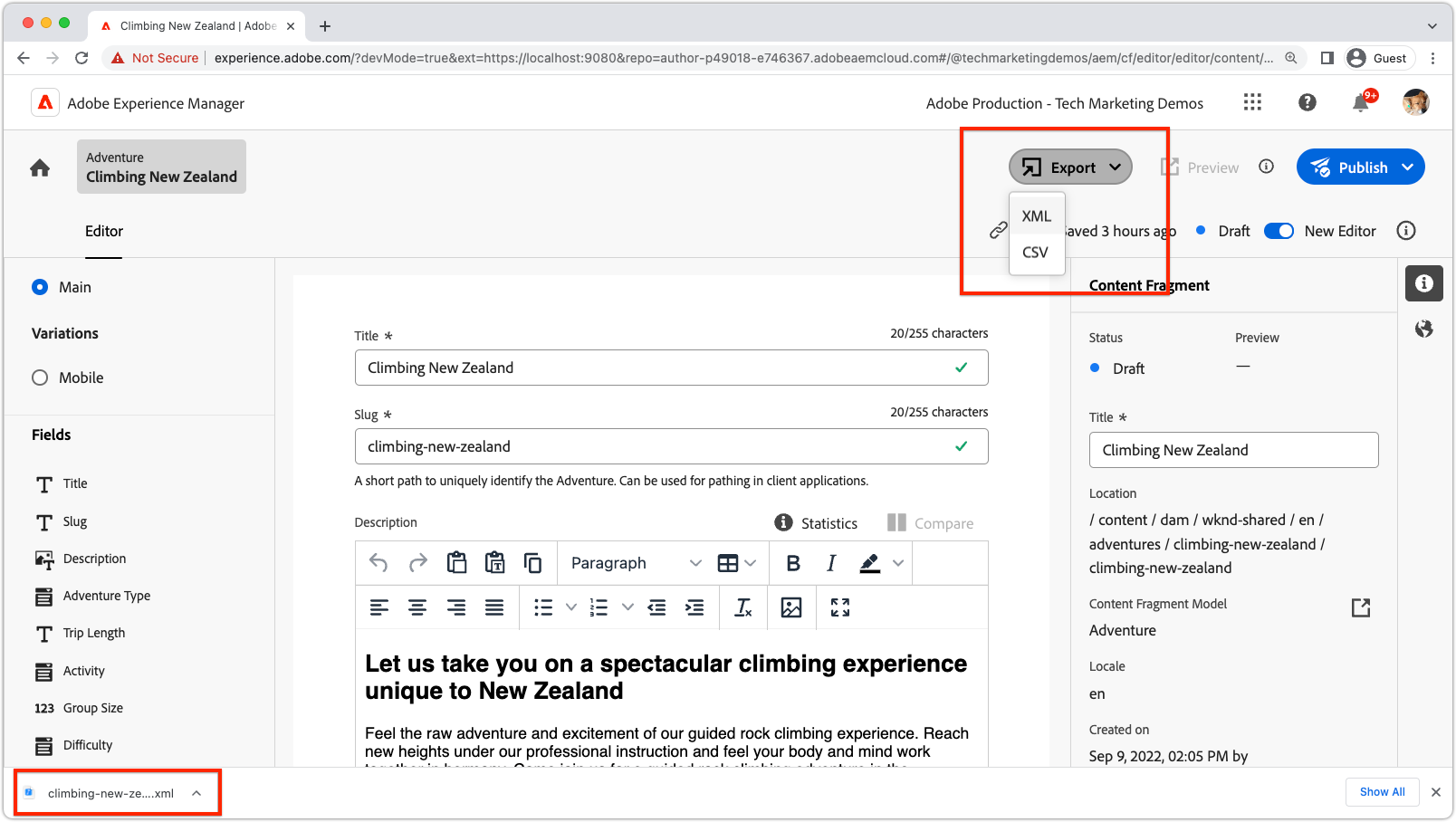This screenshot has height=822, width=1456.
Task: Open the language copies globe panel
Action: coord(1424,329)
